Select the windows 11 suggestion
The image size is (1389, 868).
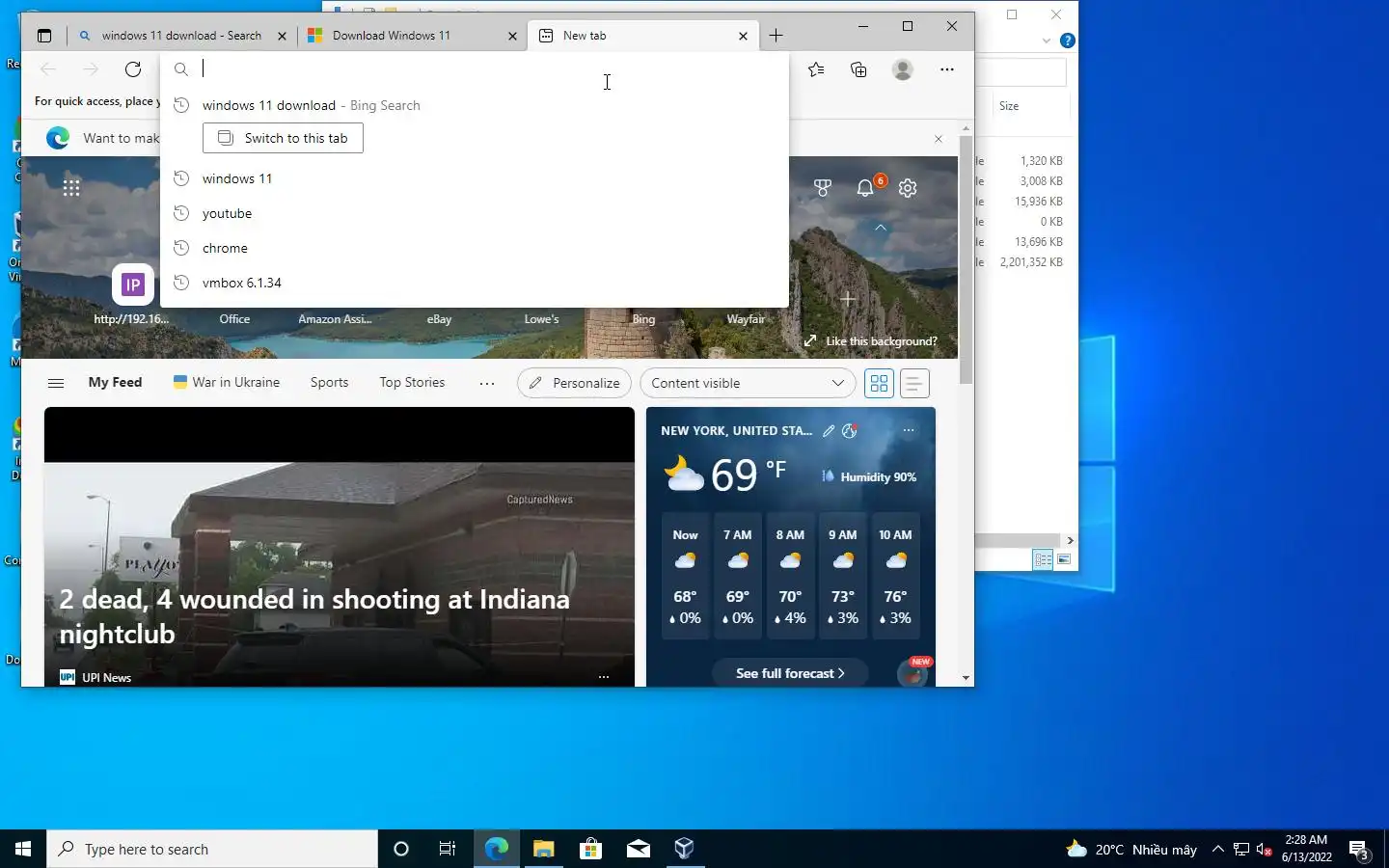pos(475,178)
